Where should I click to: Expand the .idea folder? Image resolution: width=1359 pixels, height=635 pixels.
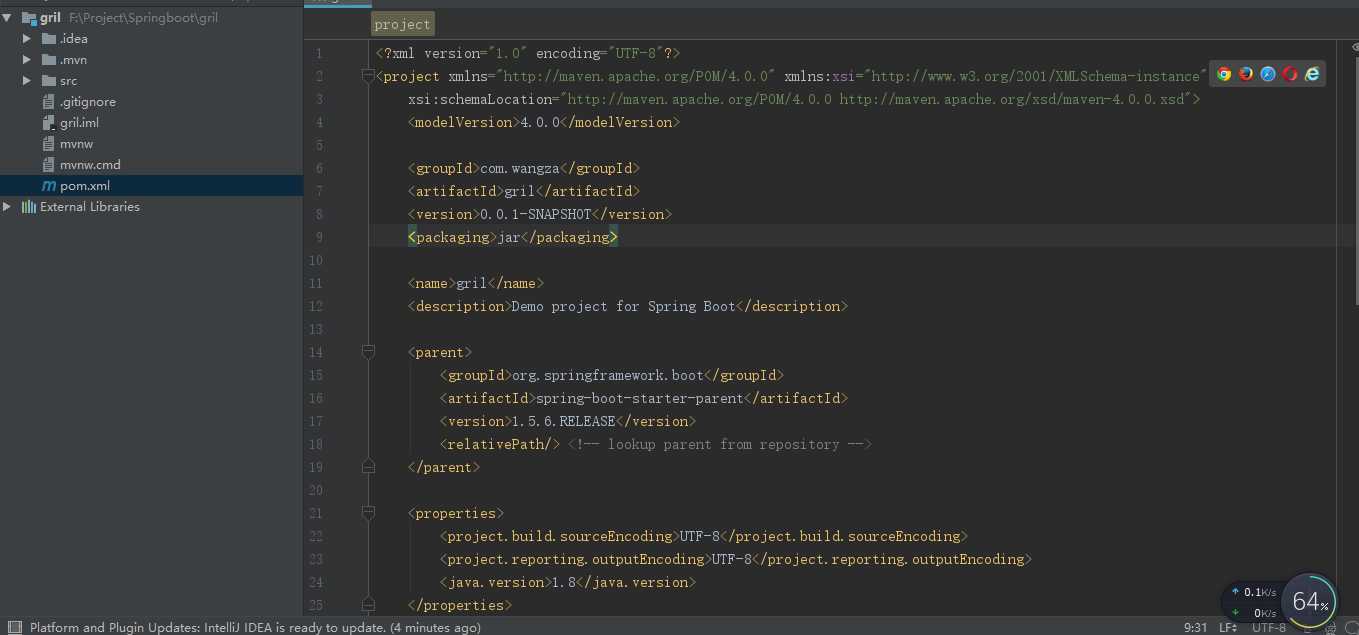coord(28,39)
